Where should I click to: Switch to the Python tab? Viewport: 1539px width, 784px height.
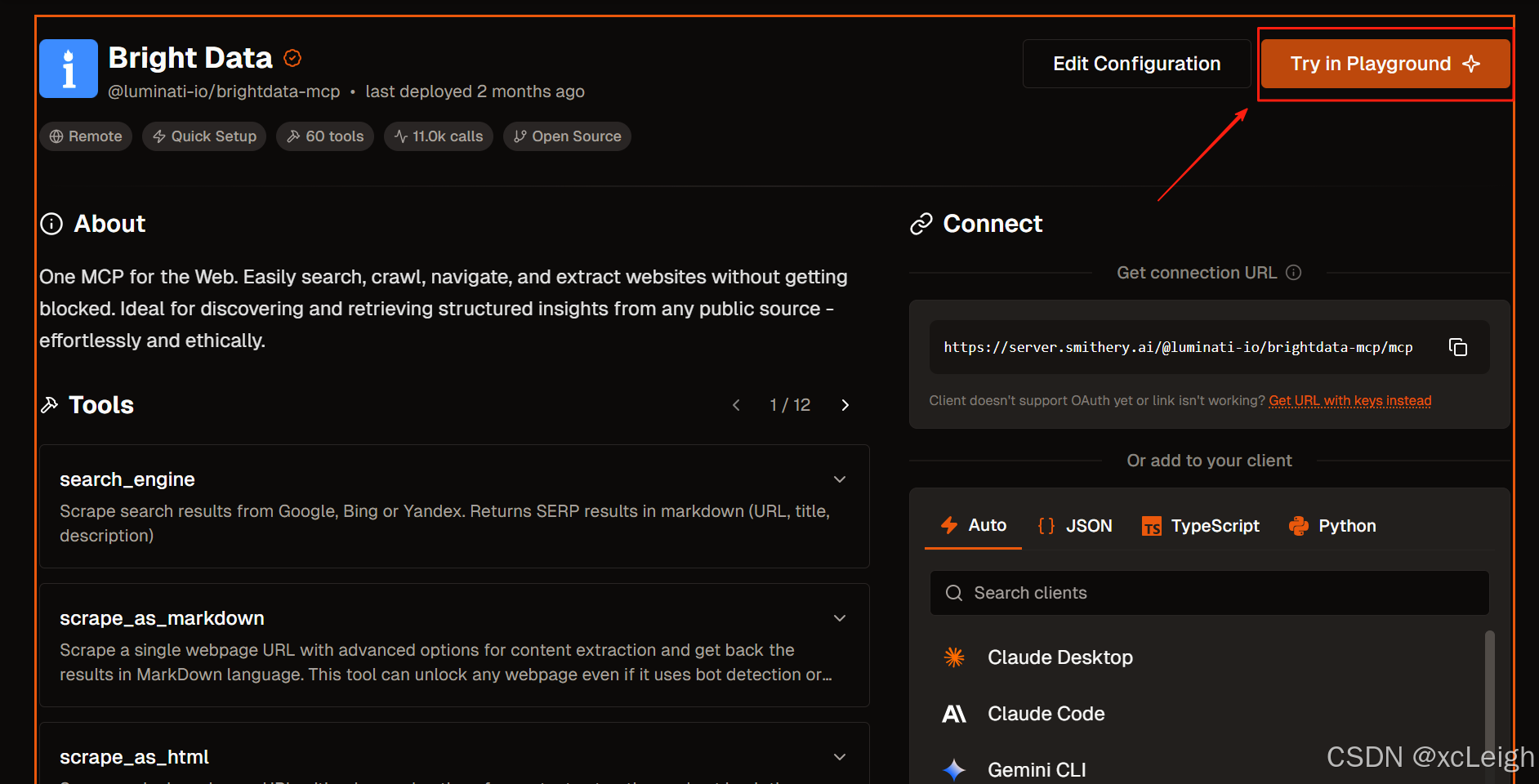point(1332,526)
